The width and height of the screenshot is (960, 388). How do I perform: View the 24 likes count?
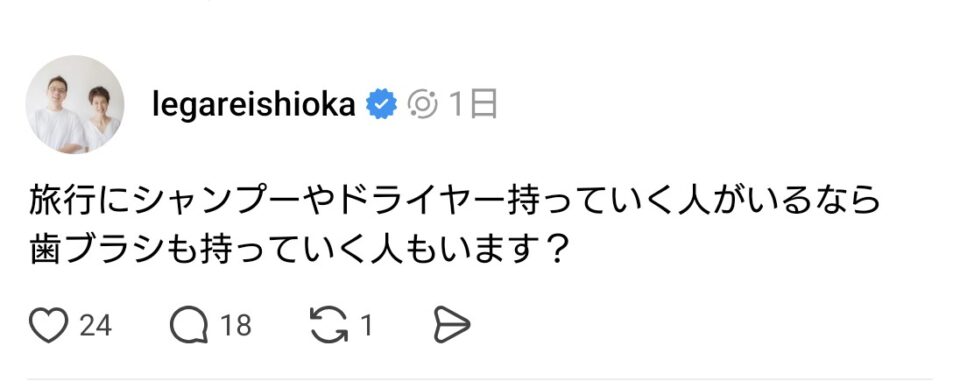[x=96, y=326]
